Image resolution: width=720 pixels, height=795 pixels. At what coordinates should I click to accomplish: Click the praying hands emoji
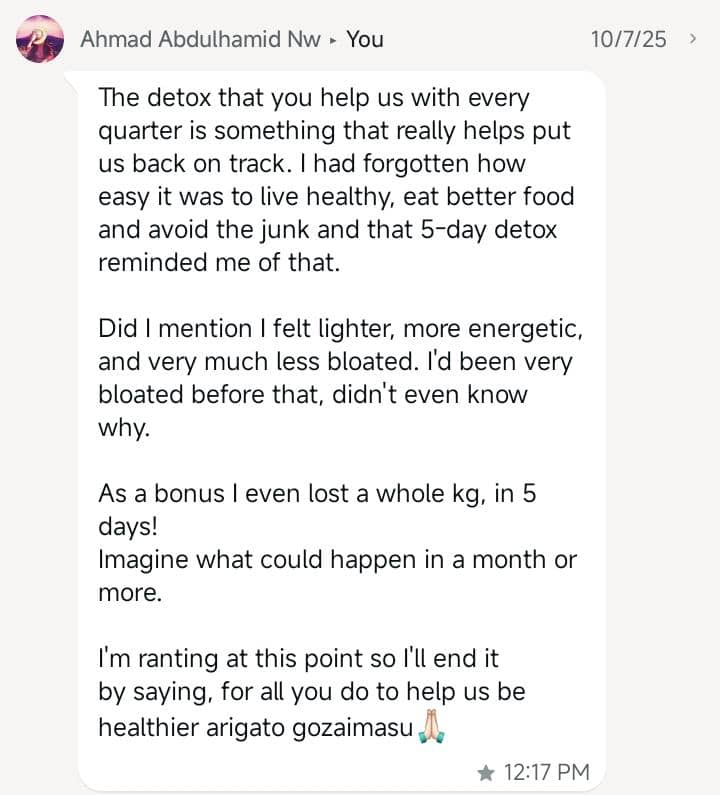point(433,727)
